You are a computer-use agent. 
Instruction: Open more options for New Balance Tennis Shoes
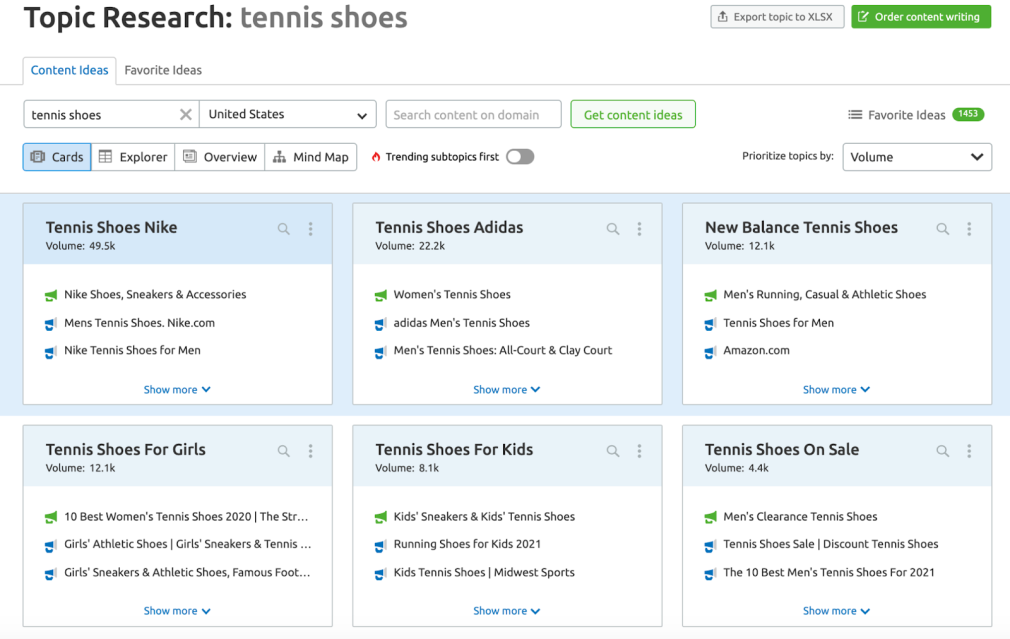[969, 229]
